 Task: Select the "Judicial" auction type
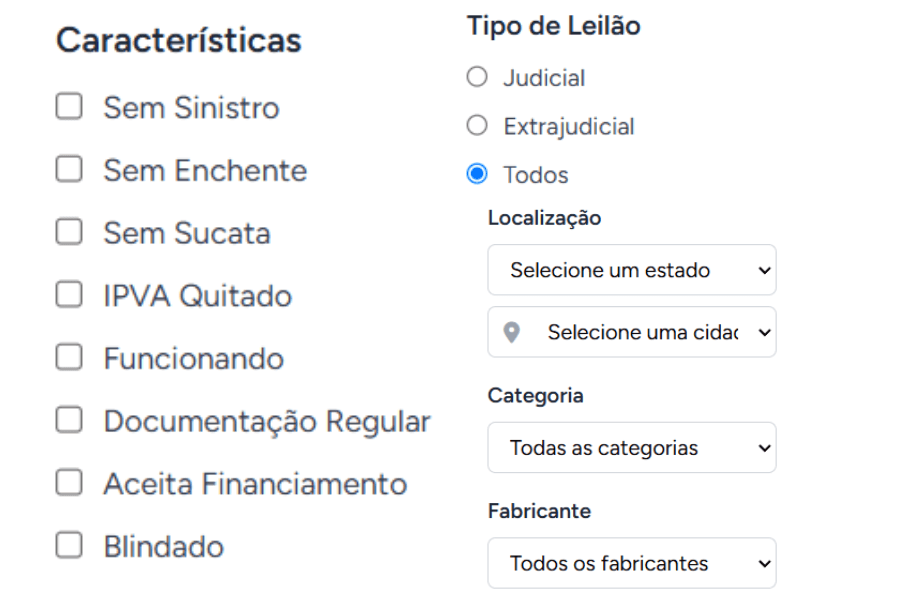(476, 76)
